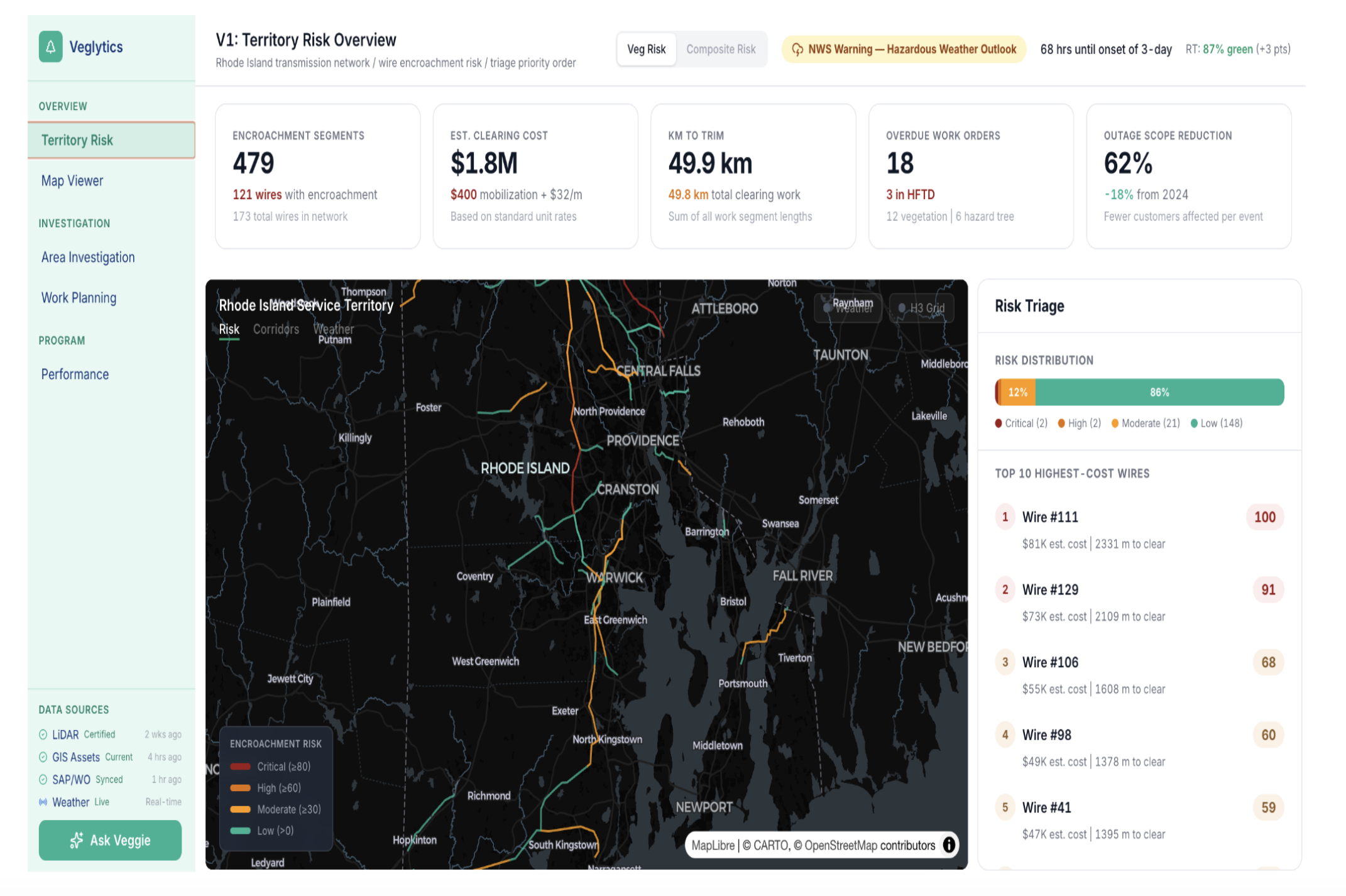The image size is (1346, 896).
Task: Click the 86% low-risk bar segment
Action: click(x=1159, y=392)
